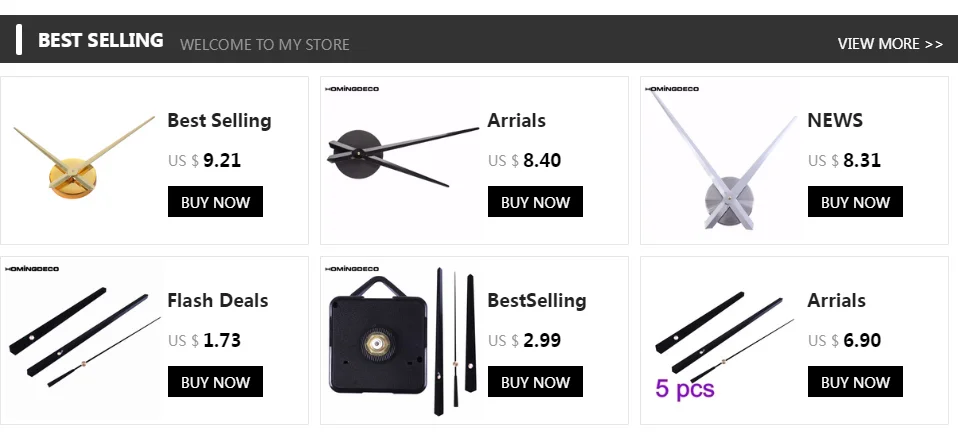Image resolution: width=958 pixels, height=445 pixels.
Task: Open silver clock hands product image
Action: pyautogui.click(x=723, y=160)
